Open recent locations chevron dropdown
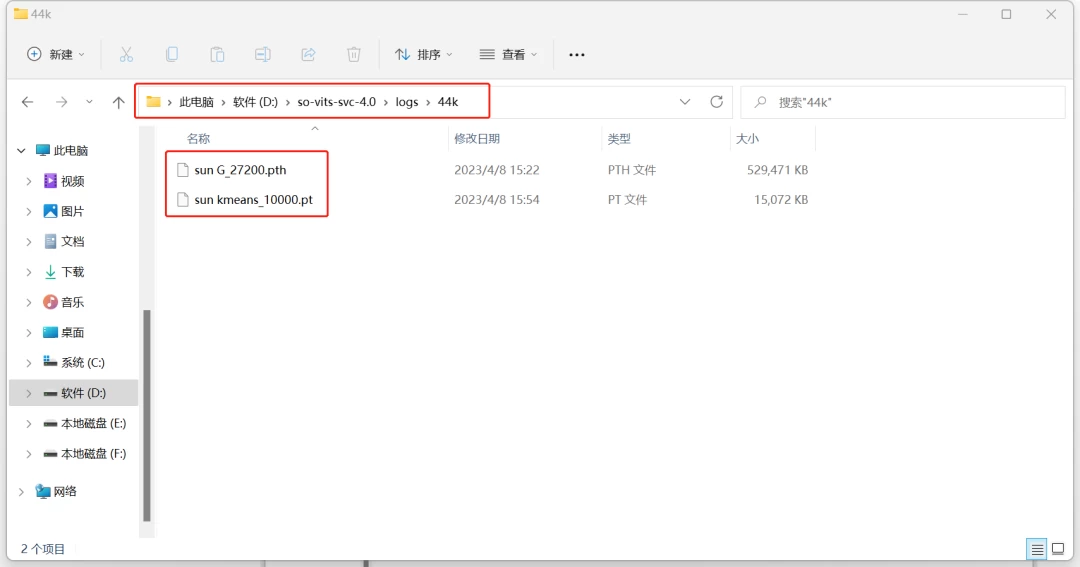The width and height of the screenshot is (1080, 567). [89, 102]
